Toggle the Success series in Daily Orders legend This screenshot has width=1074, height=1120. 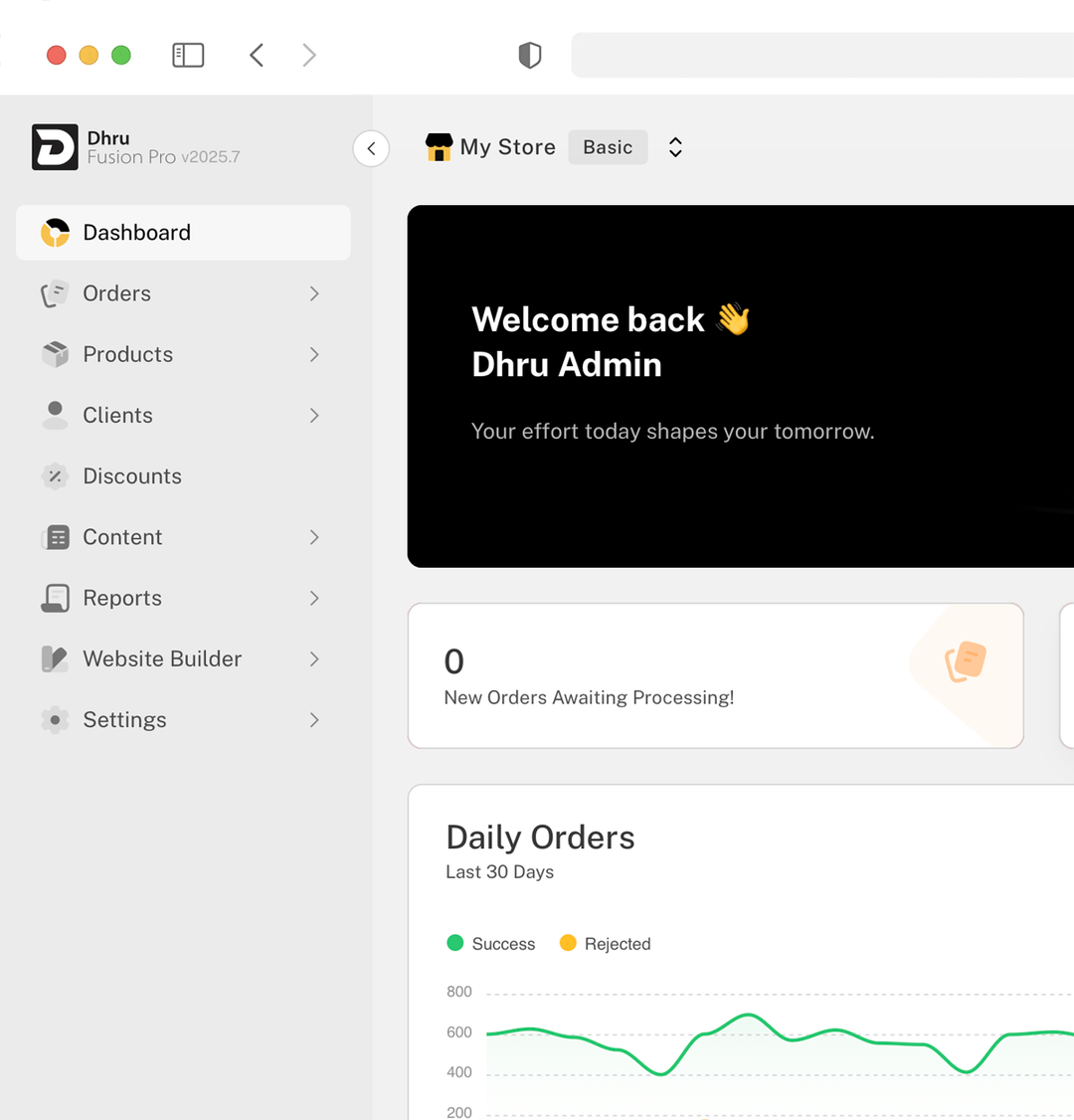coord(490,943)
